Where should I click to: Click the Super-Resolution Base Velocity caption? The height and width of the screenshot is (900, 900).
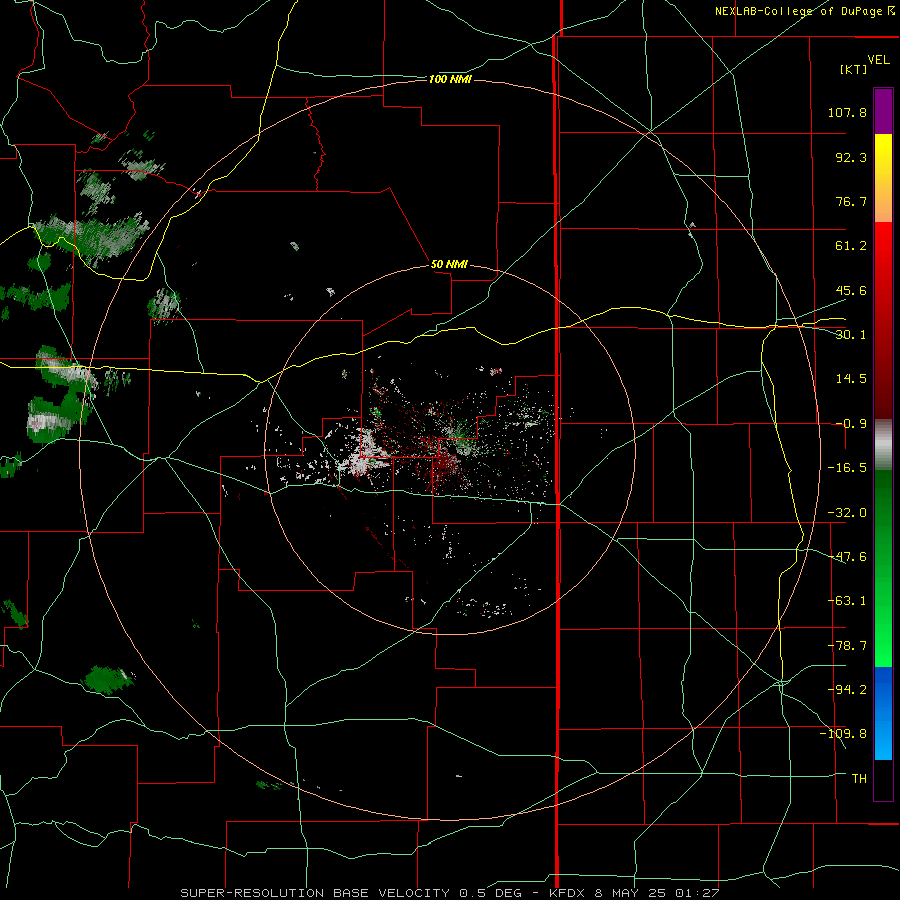click(x=449, y=893)
